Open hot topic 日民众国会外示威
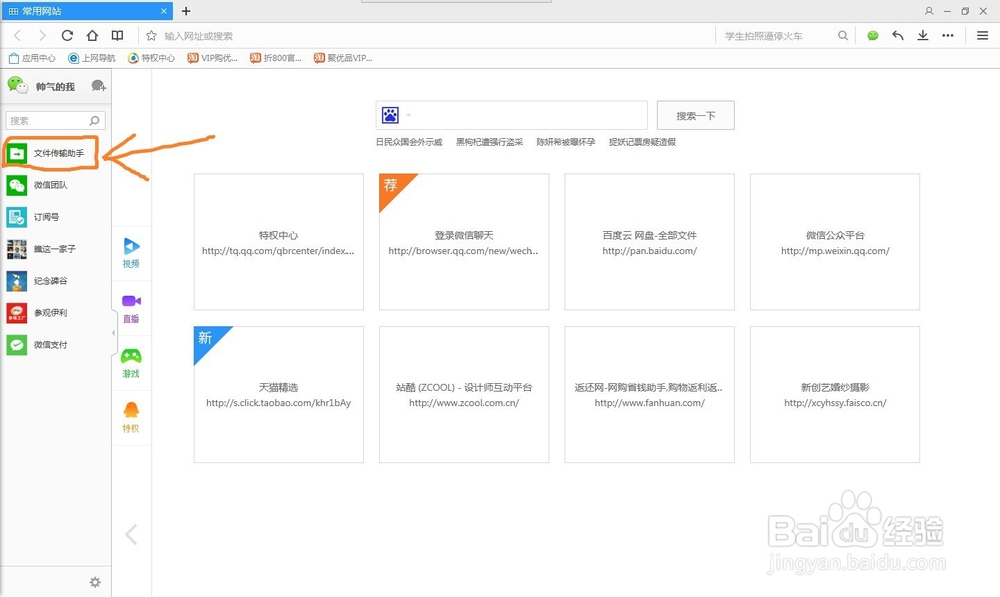 (x=409, y=142)
